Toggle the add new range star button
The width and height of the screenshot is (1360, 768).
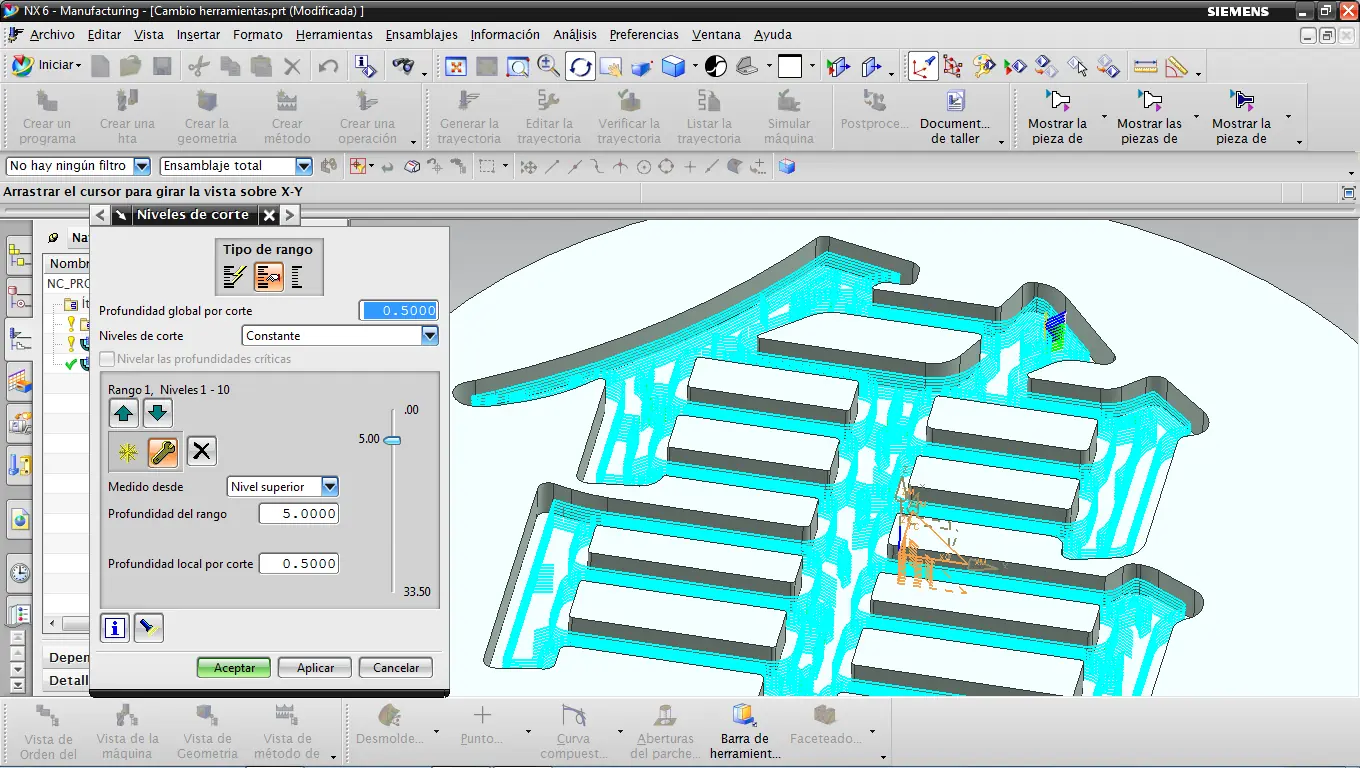pos(128,452)
